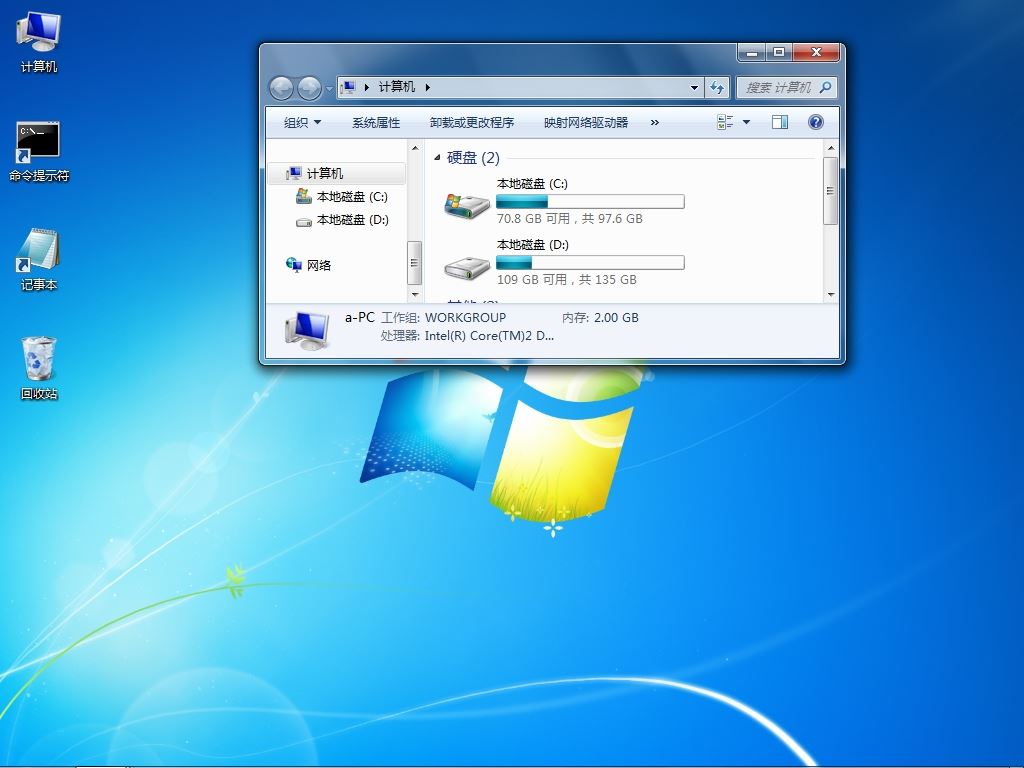Refresh the address bar location
The width and height of the screenshot is (1024, 768).
coord(717,88)
